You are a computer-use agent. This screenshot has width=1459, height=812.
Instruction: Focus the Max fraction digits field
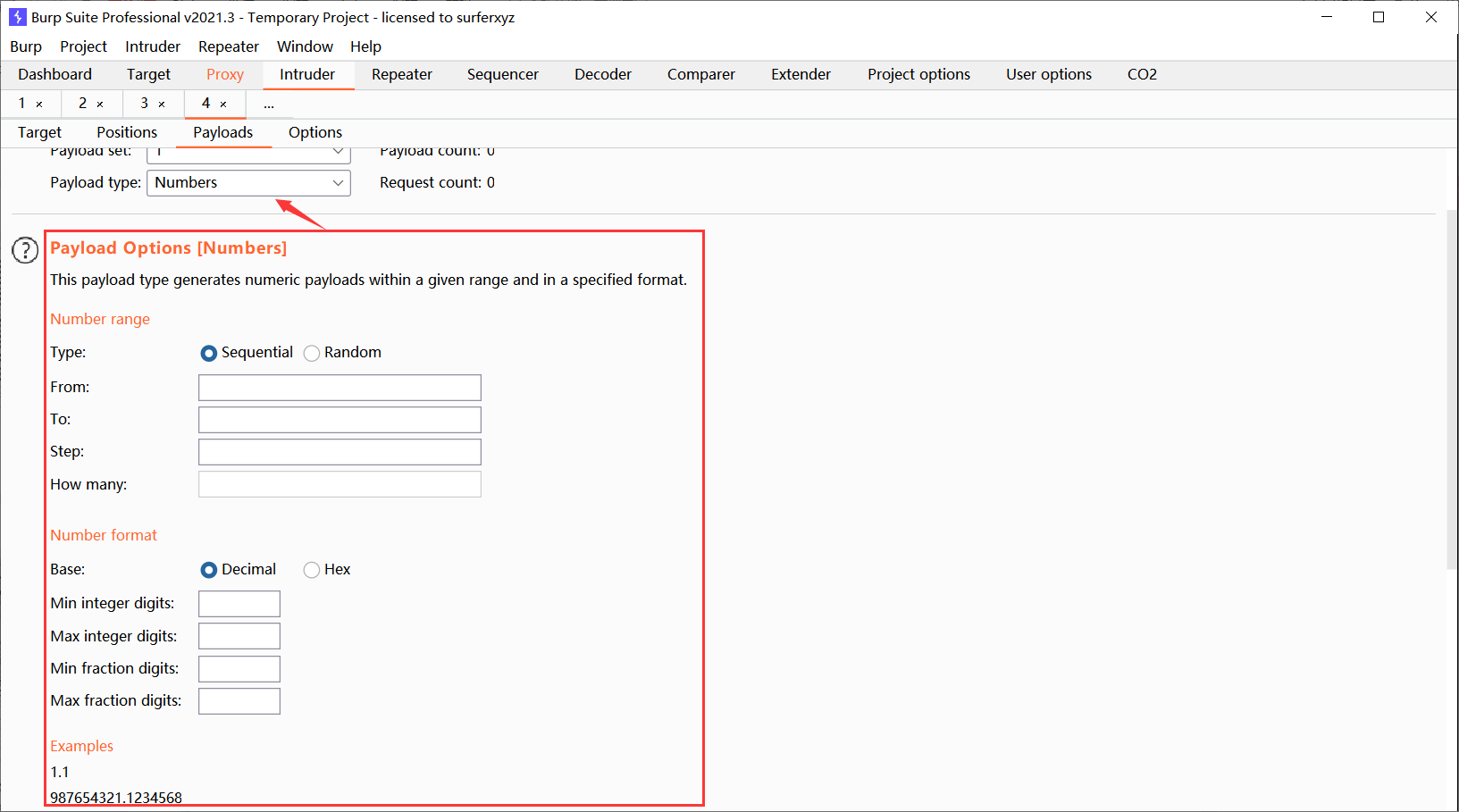tap(239, 701)
